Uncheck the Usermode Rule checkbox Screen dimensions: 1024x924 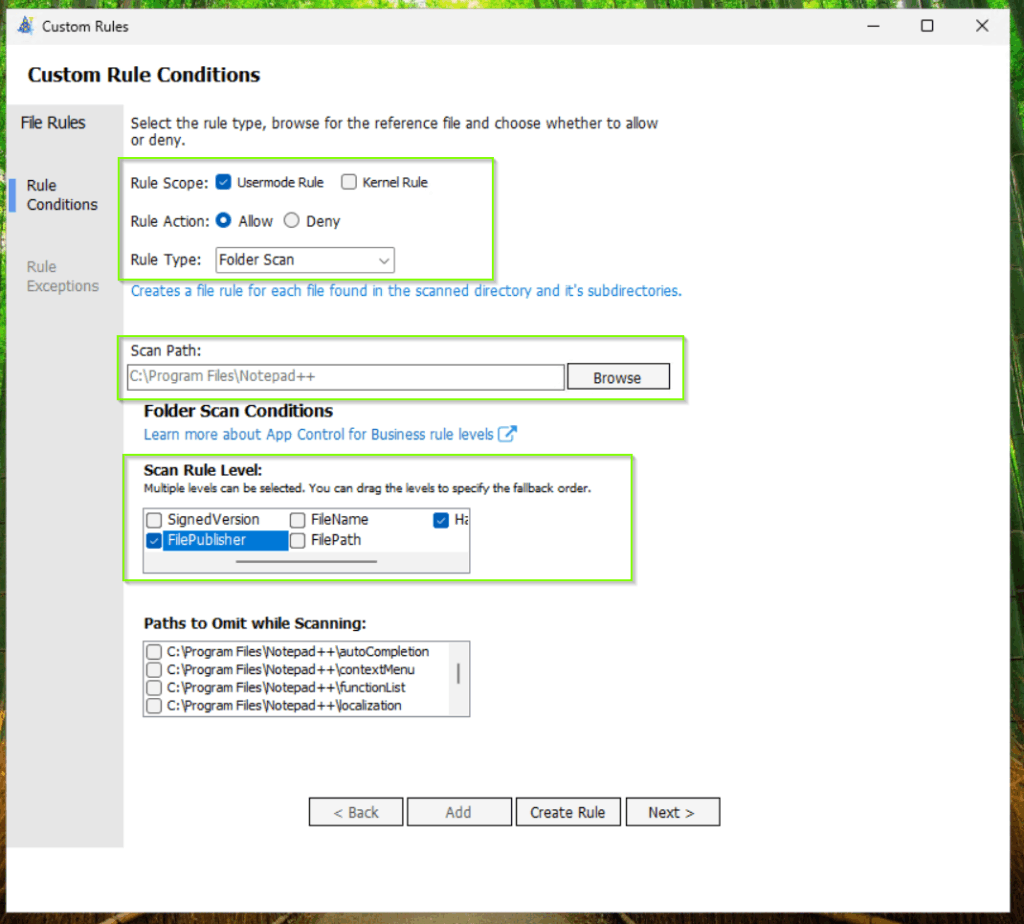click(224, 182)
